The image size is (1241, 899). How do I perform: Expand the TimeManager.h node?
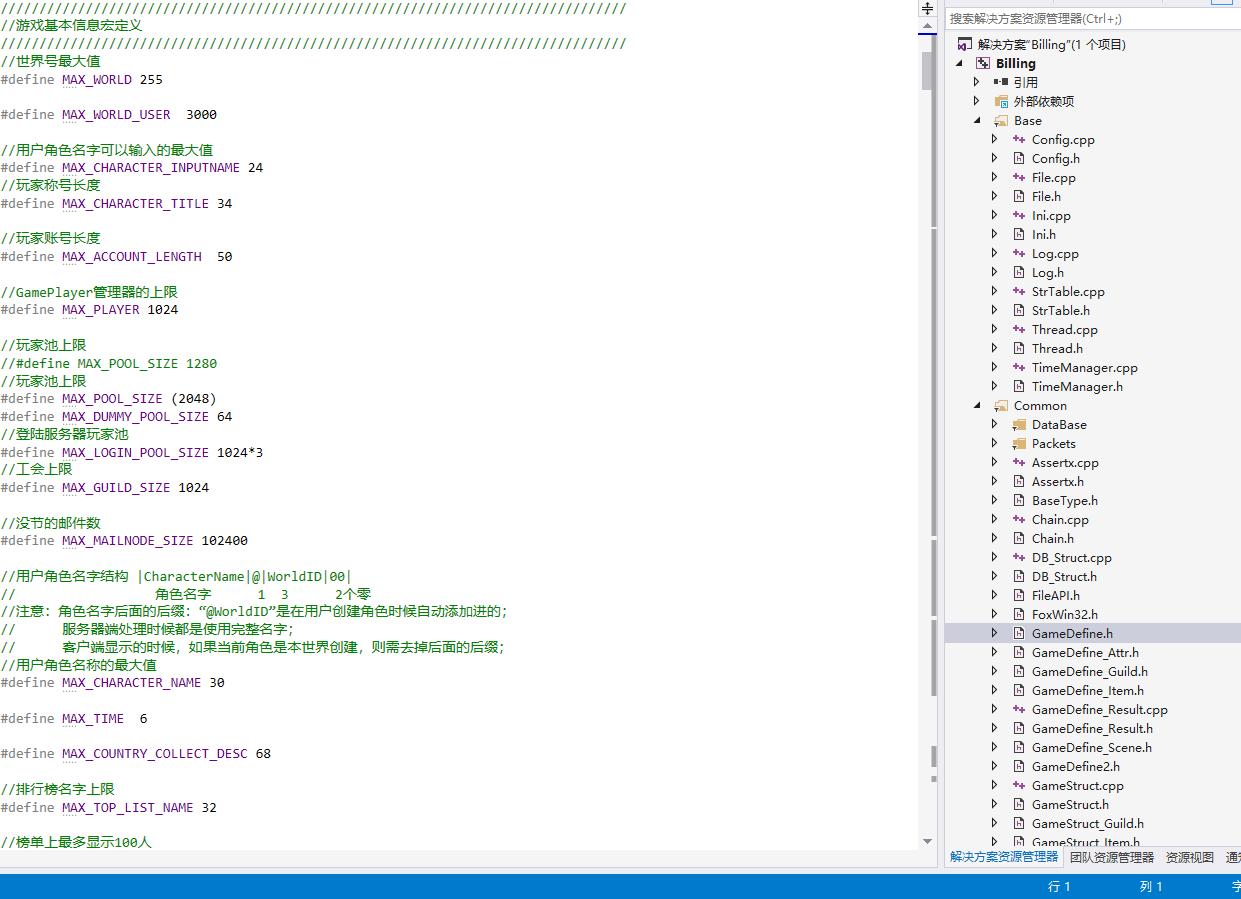pyautogui.click(x=994, y=386)
